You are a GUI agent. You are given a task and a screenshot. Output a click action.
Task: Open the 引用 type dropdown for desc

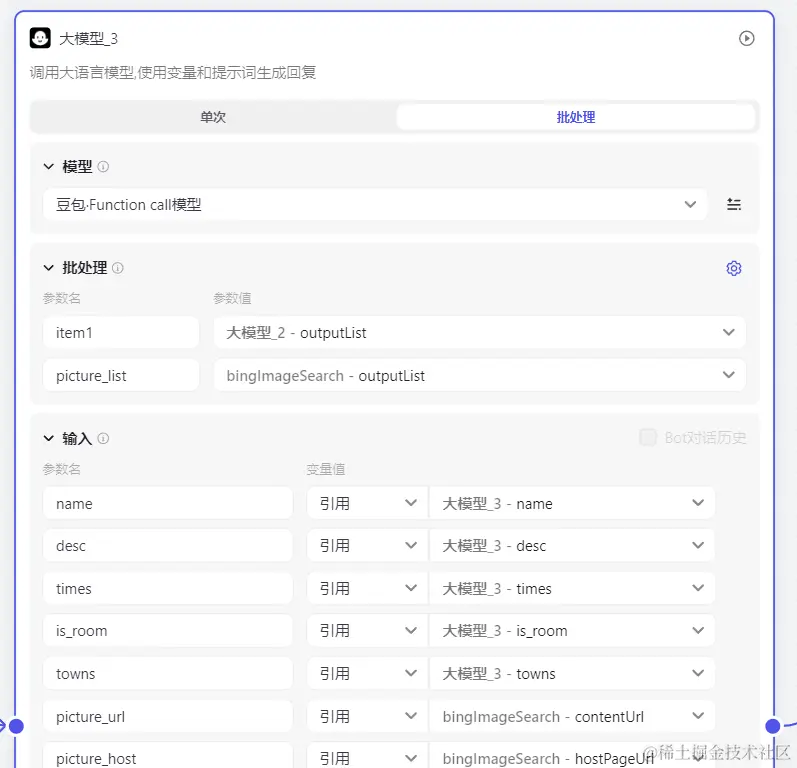(367, 545)
